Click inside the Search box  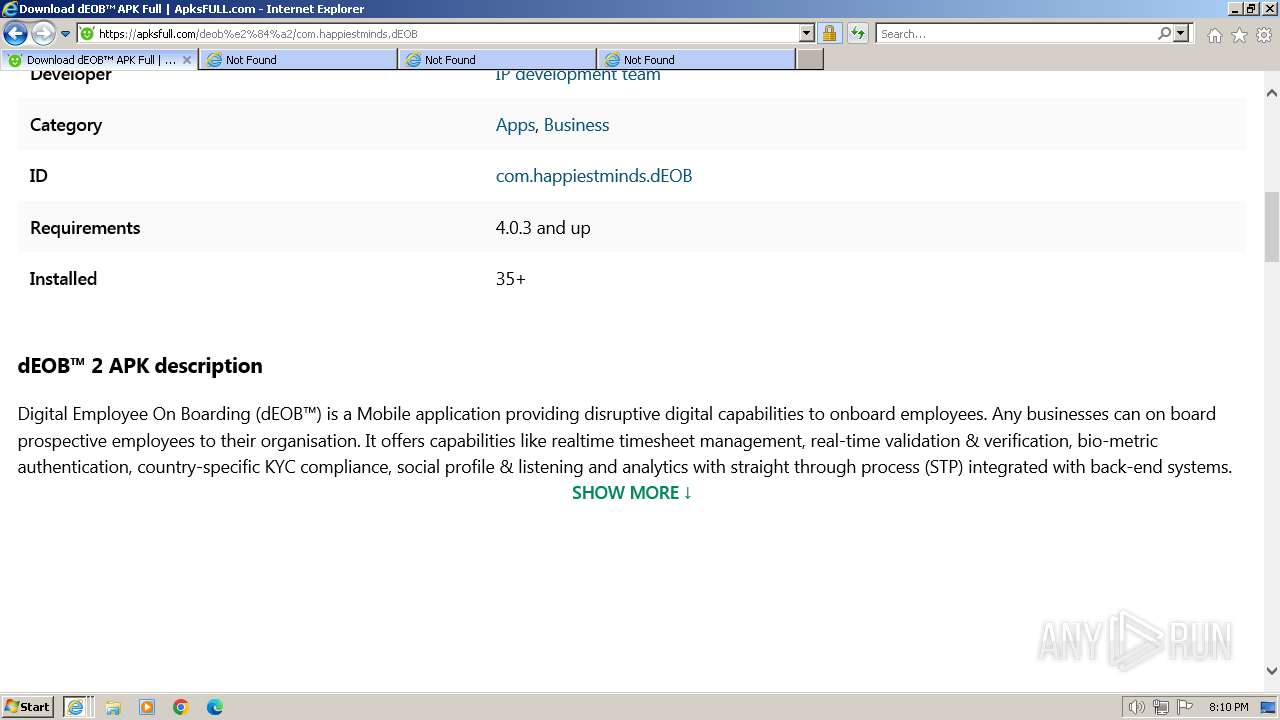[x=1016, y=33]
